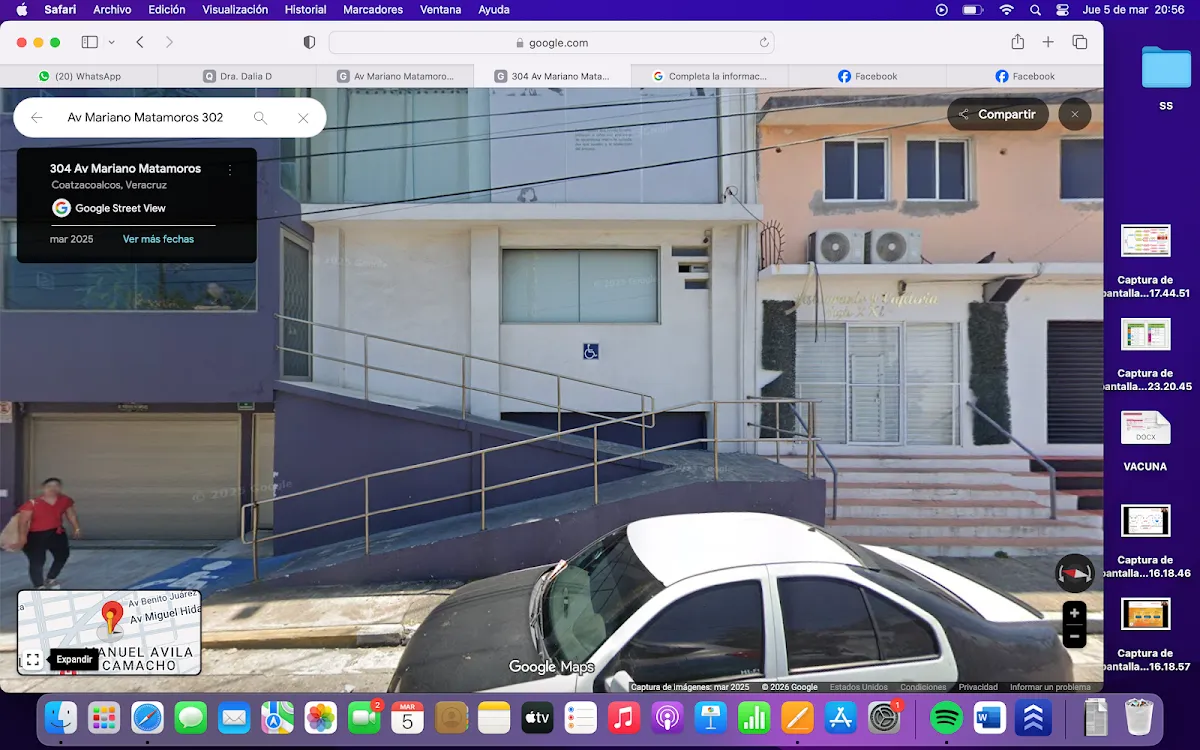Open the Archivo menu
This screenshot has width=1200, height=750.
click(x=112, y=10)
